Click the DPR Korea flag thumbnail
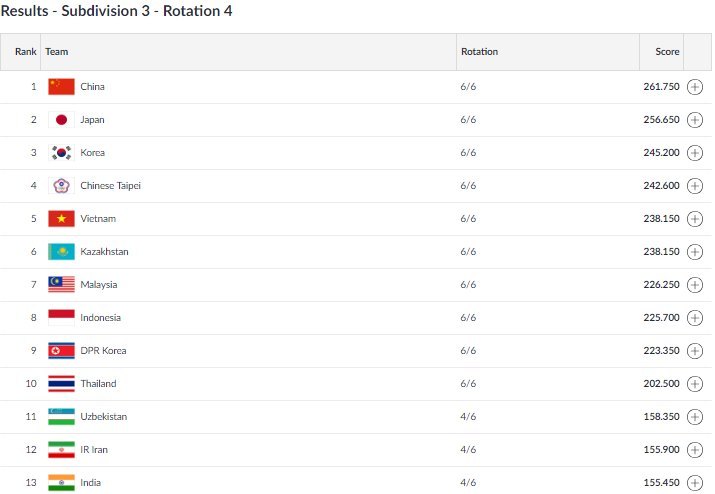 pos(61,351)
